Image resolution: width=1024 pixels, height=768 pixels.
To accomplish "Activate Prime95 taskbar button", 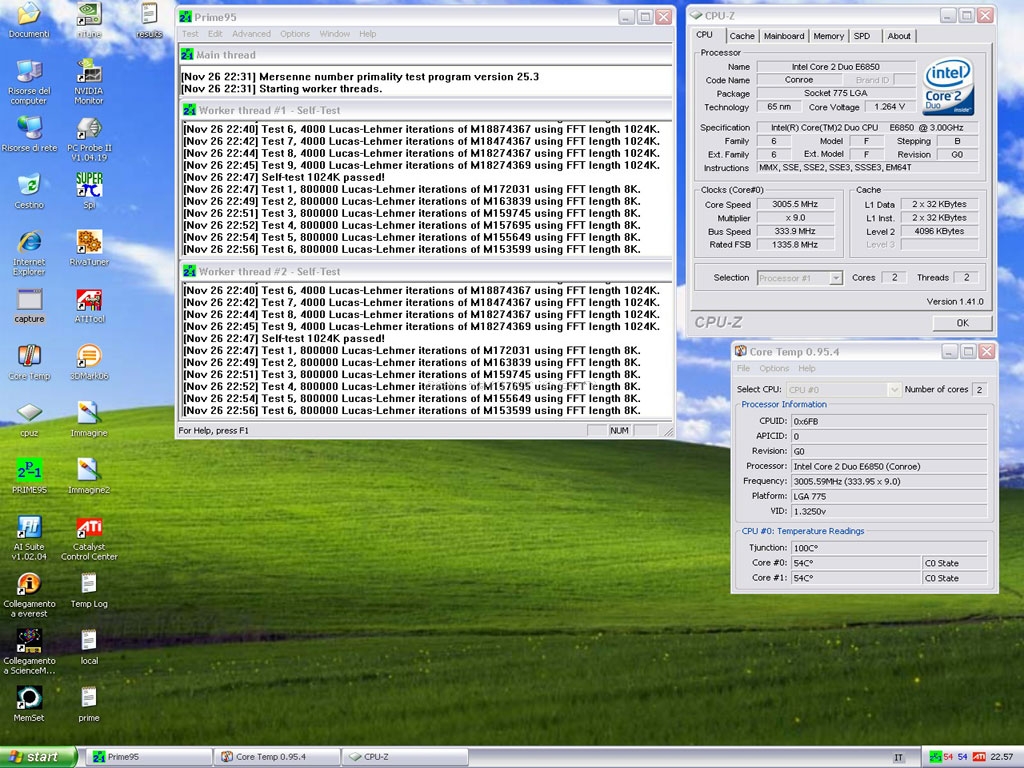I will 149,757.
